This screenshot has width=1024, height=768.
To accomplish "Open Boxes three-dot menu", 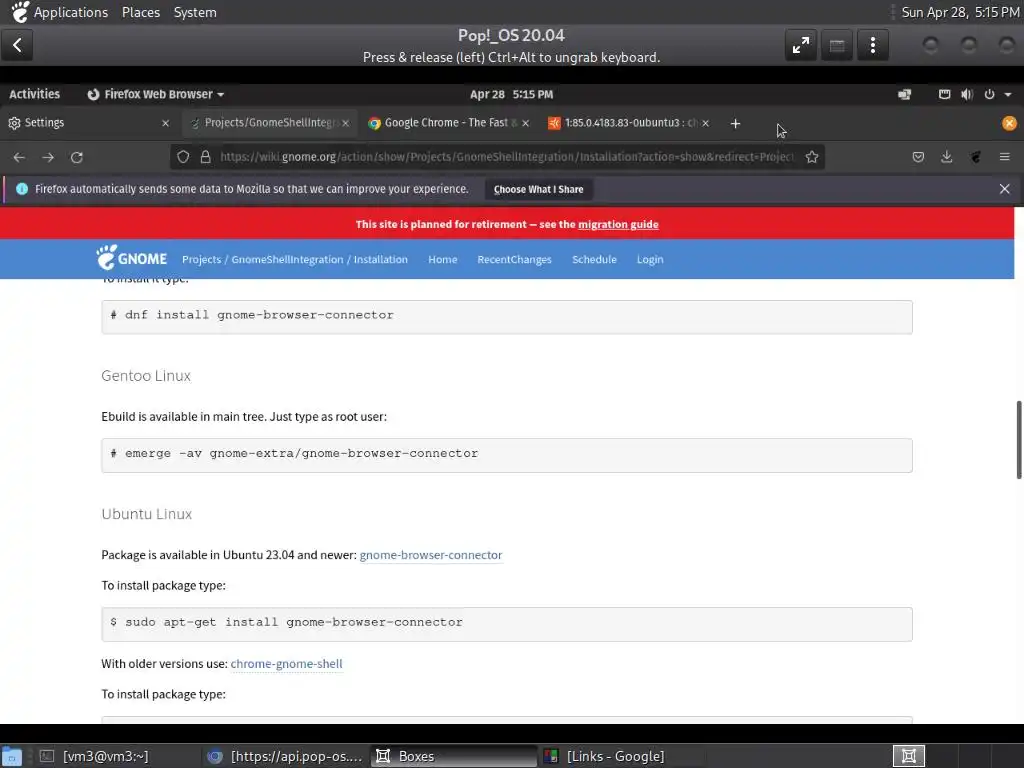I will pos(872,45).
